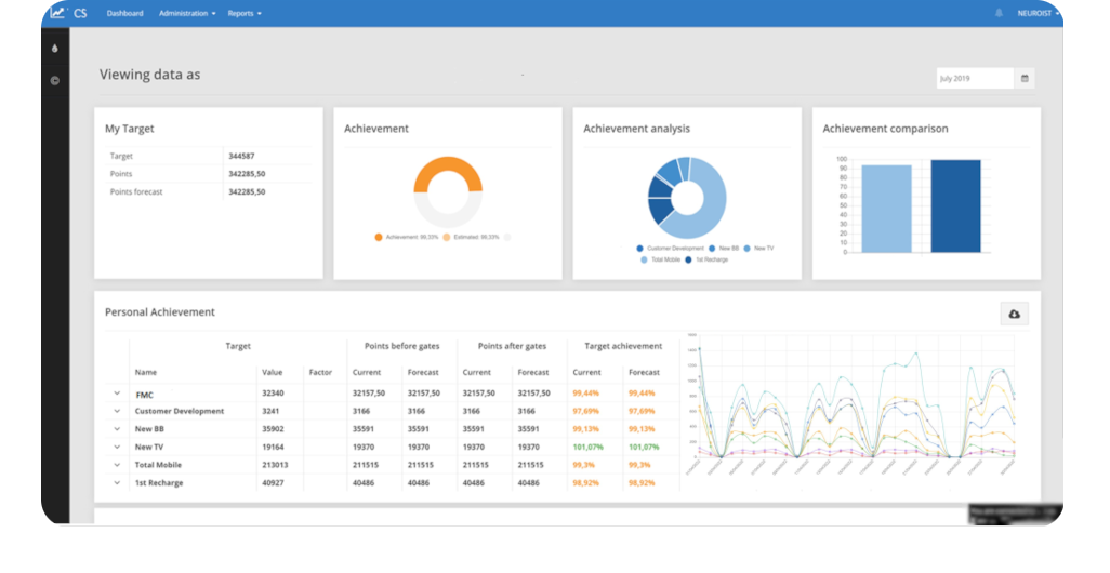Click the second sidebar icon below the drop
Screen dimensions: 1110x573
(55, 80)
